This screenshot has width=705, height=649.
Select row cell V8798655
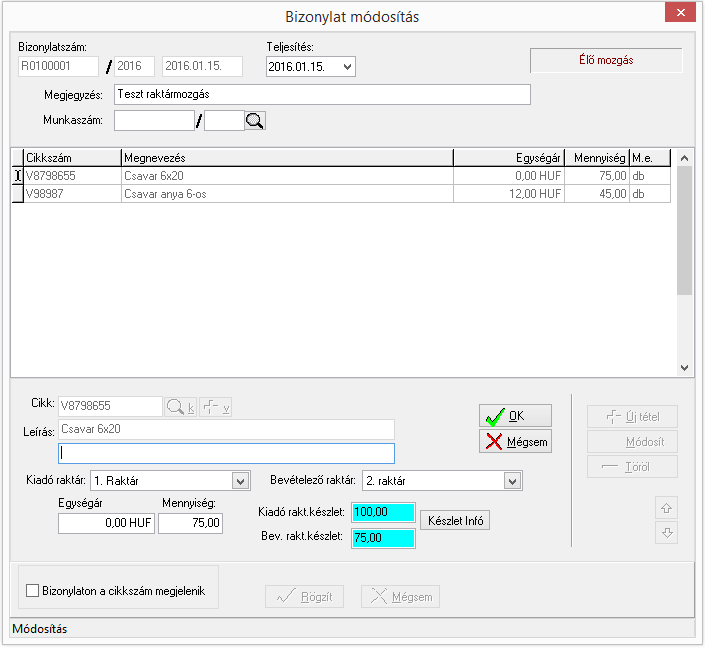[x=72, y=176]
